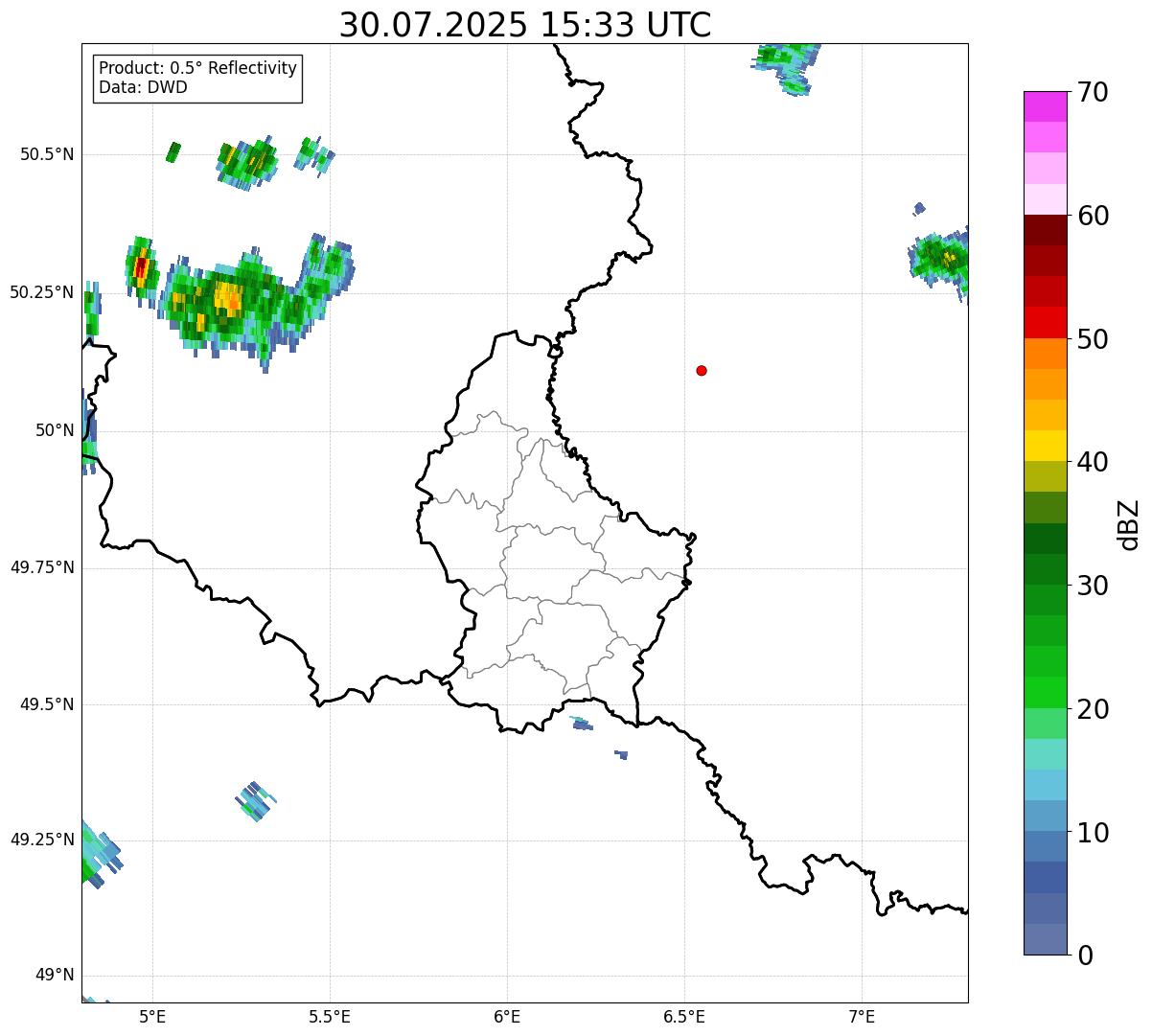Click the "6.5°E" longitude label
This screenshot has height=1036, width=1152.
[x=684, y=1016]
